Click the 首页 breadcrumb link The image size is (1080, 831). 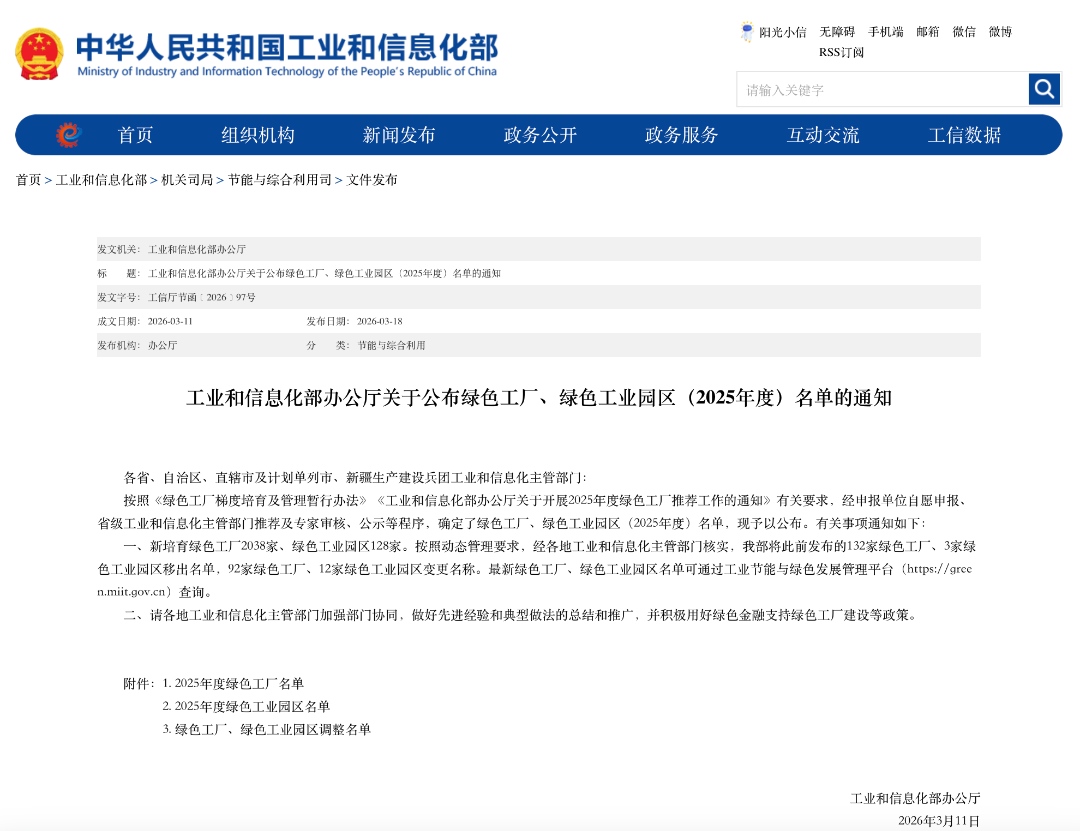(28, 180)
